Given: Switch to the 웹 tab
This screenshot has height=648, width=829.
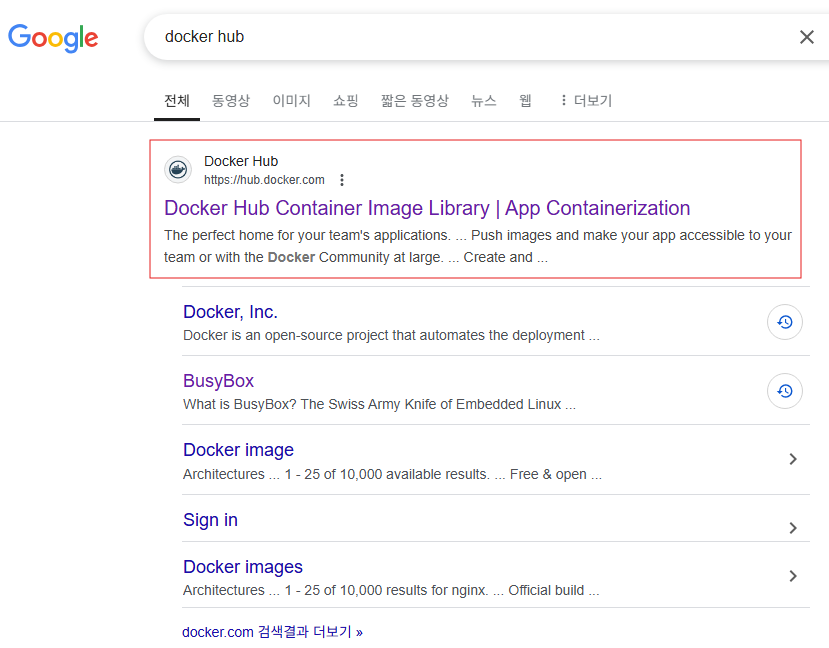Looking at the screenshot, I should coord(525,100).
